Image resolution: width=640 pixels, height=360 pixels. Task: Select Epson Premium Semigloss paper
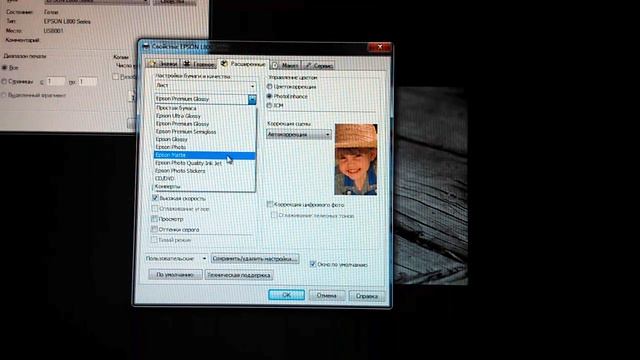pos(204,131)
